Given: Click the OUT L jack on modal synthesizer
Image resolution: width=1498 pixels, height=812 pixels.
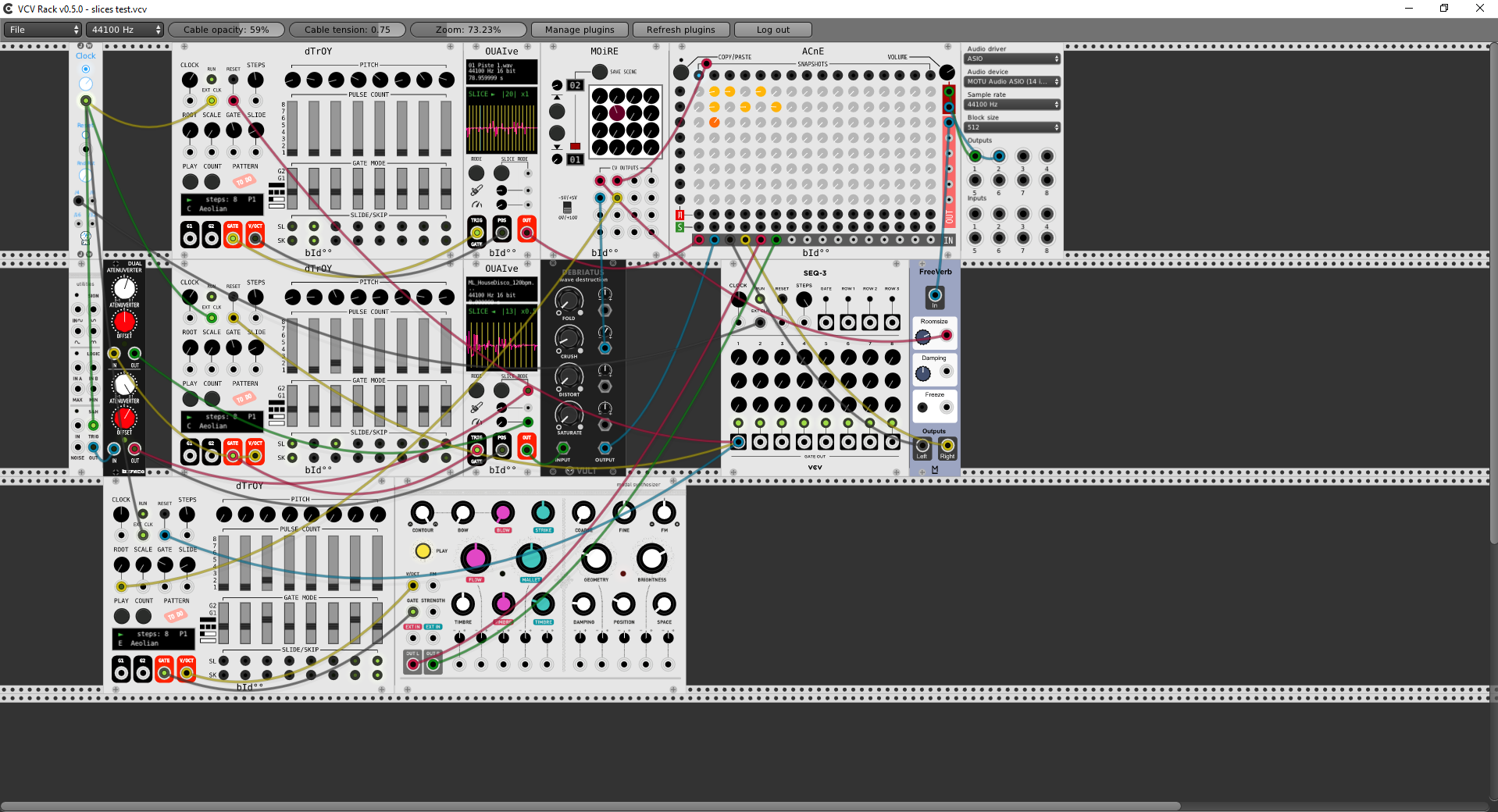Looking at the screenshot, I should (412, 664).
